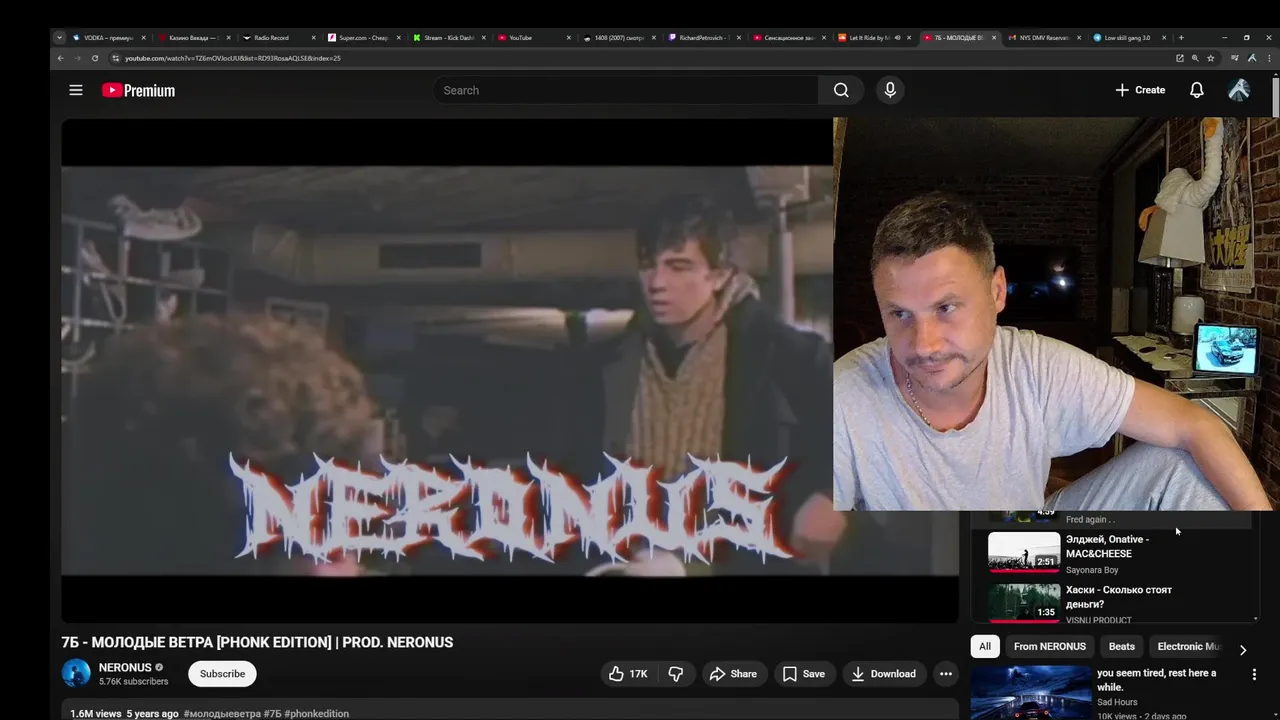Open the YouTube guide hamburger menu
1280x720 pixels.
click(76, 90)
